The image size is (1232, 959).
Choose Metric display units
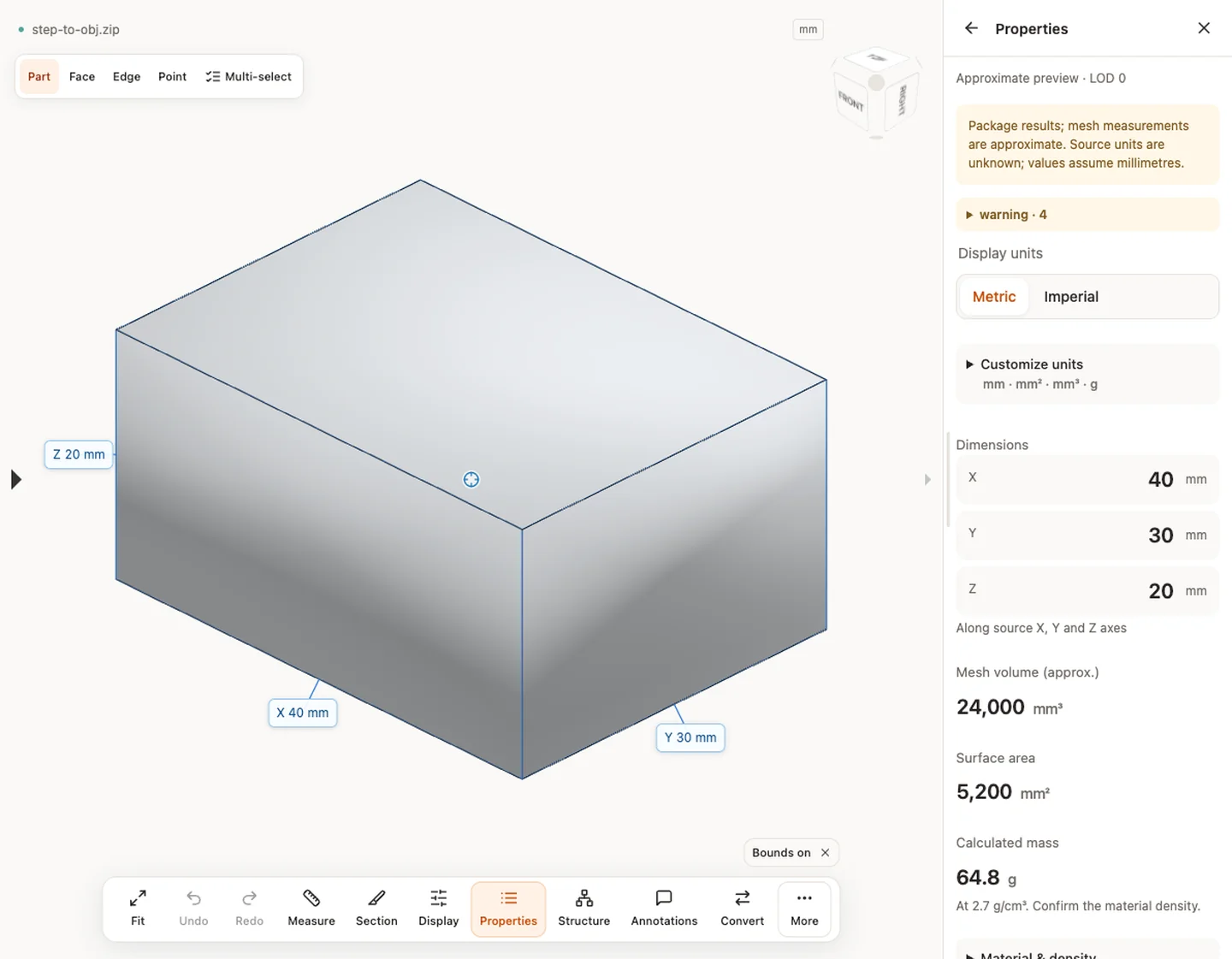pos(994,297)
